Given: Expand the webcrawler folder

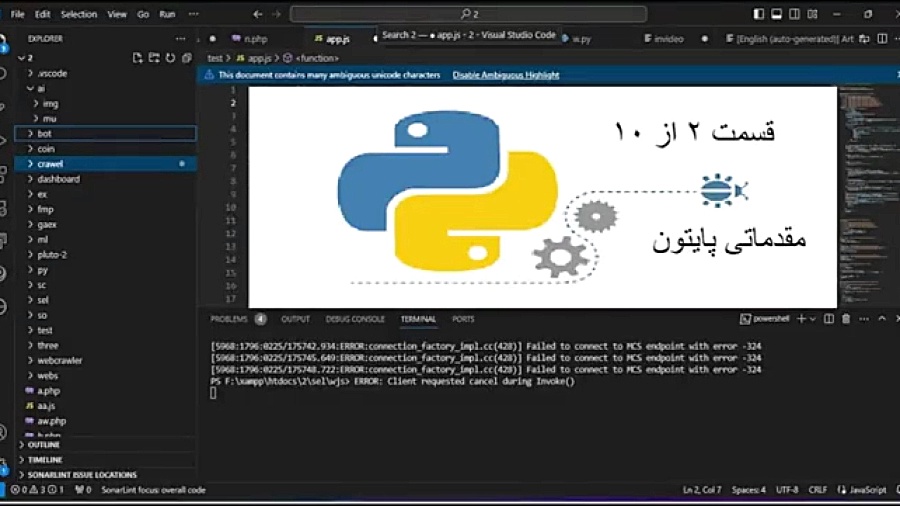Looking at the screenshot, I should (x=105, y=361).
